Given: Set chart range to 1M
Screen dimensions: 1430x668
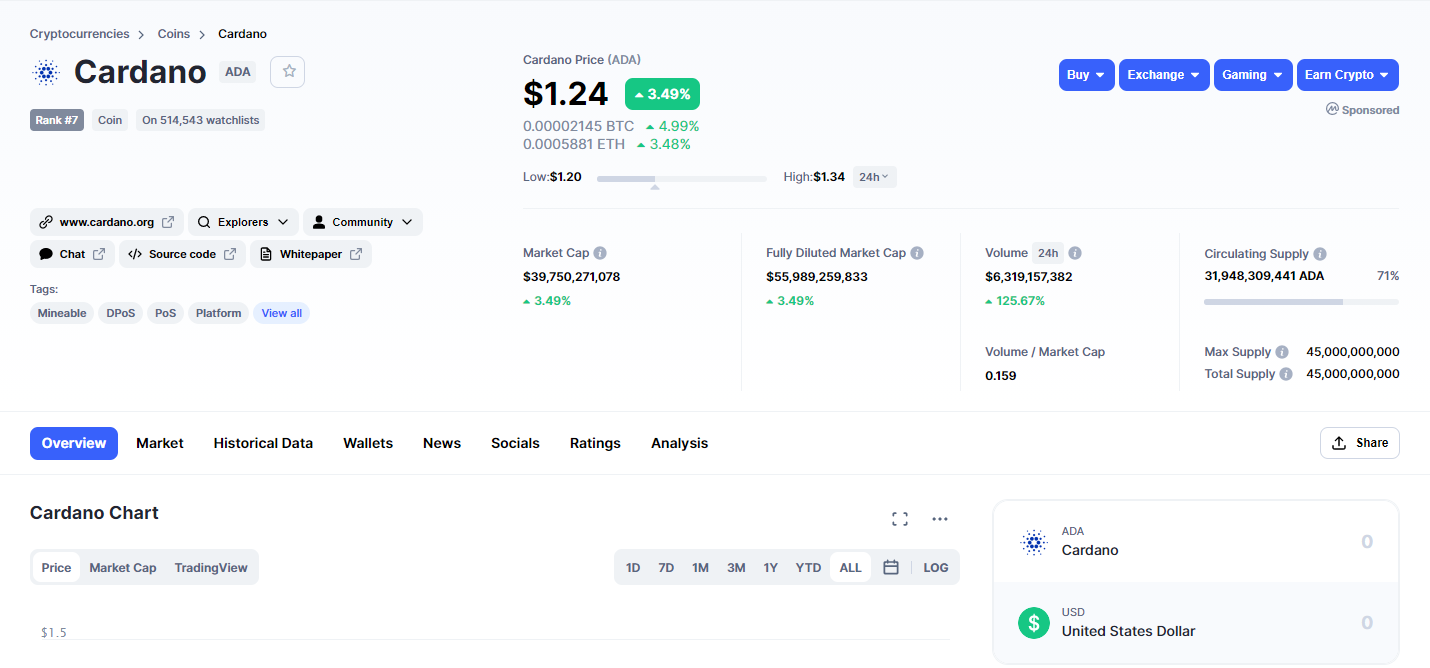Looking at the screenshot, I should pyautogui.click(x=700, y=567).
